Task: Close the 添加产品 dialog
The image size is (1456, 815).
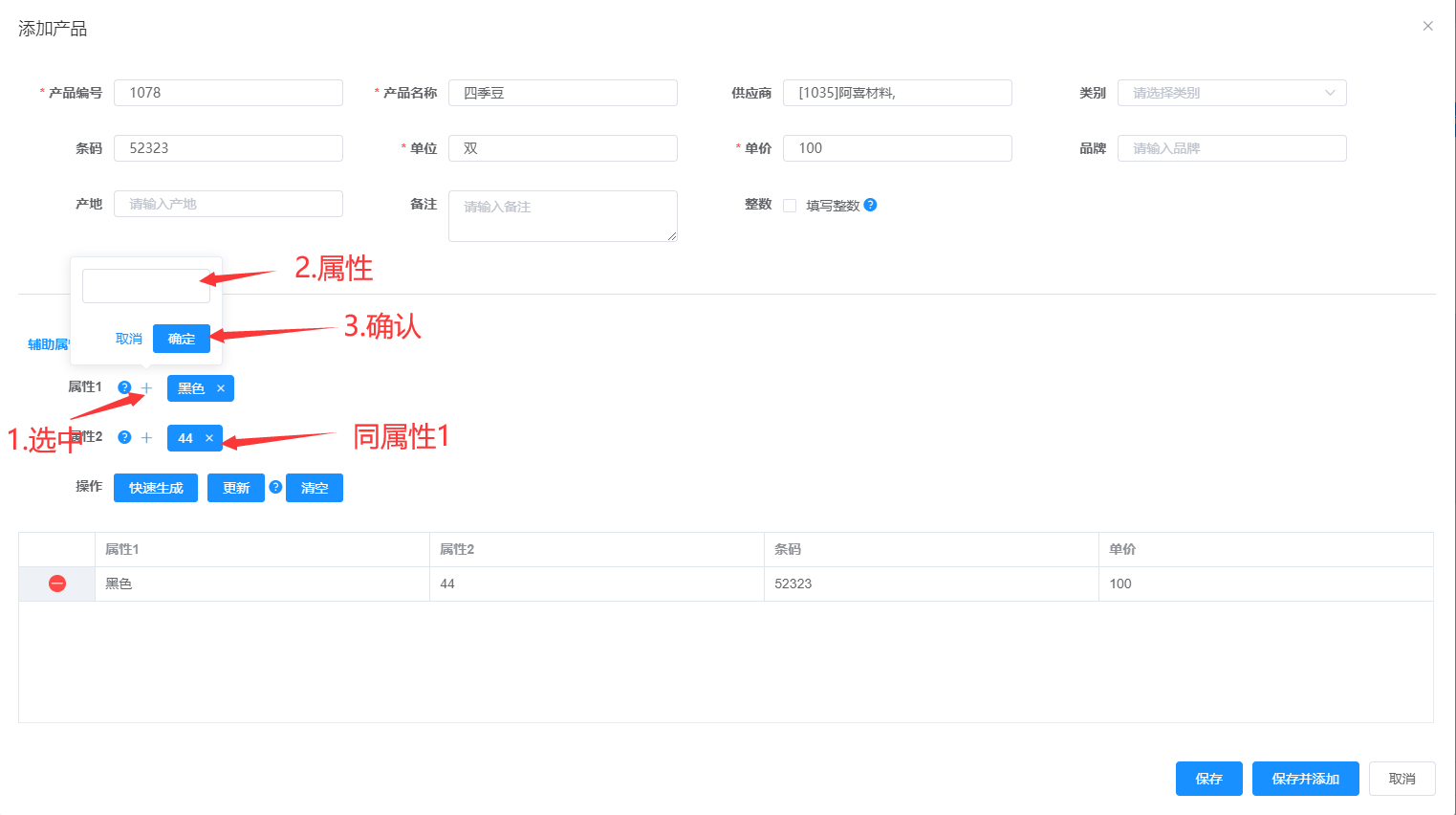Action: tap(1427, 26)
